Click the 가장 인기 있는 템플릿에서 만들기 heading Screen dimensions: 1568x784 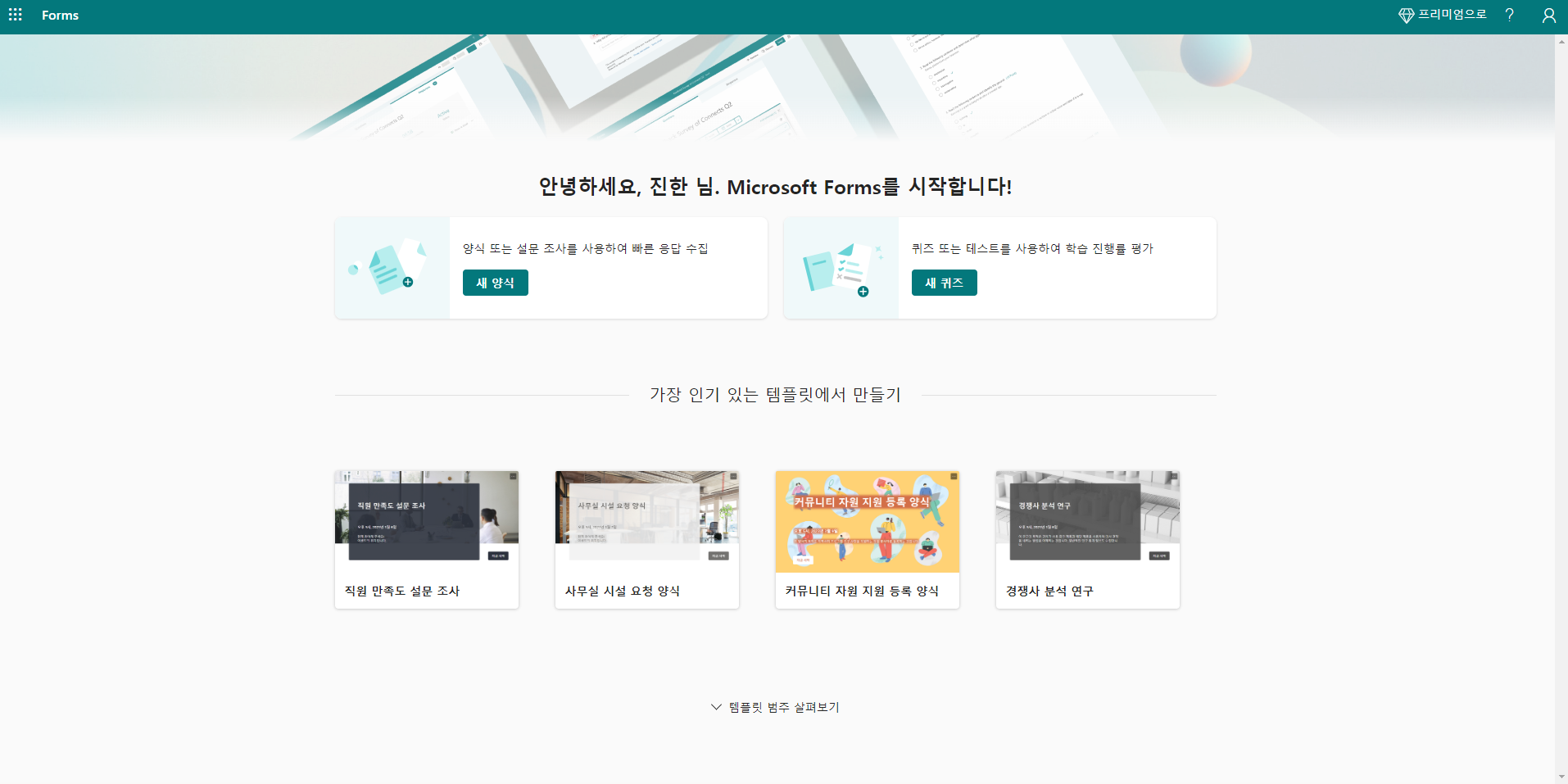pyautogui.click(x=775, y=395)
